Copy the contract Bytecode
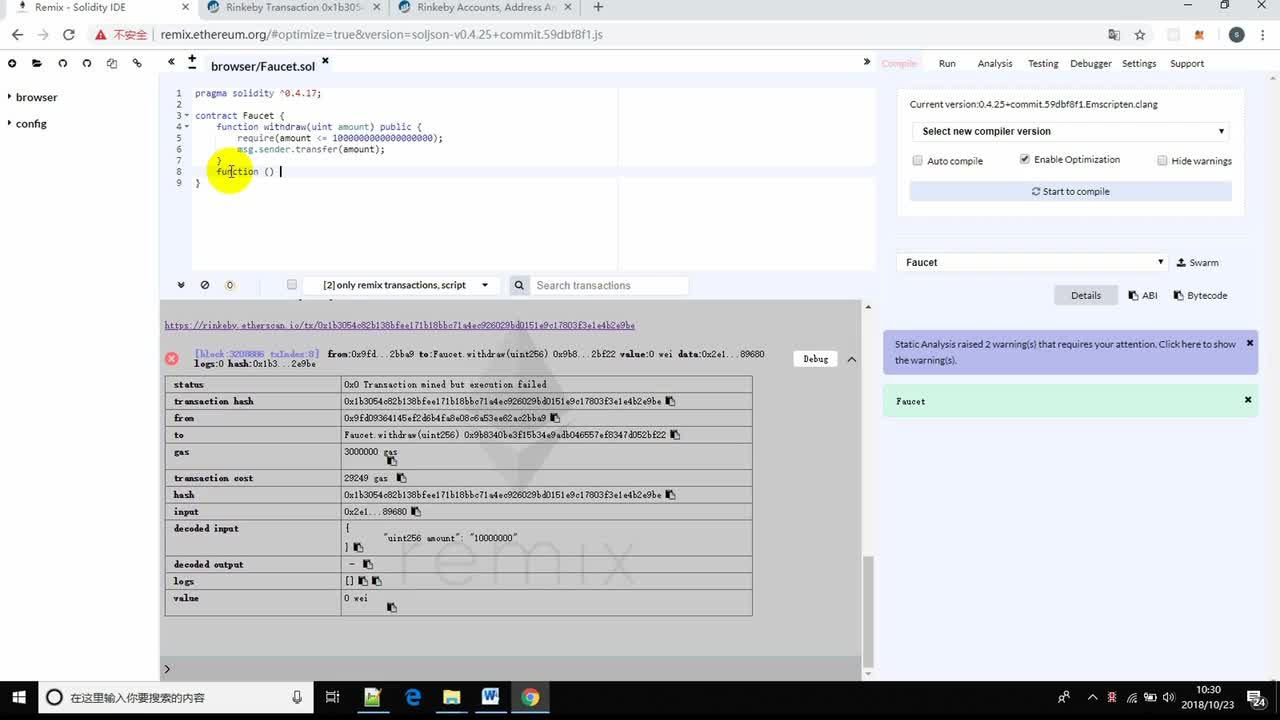1280x720 pixels. (1201, 295)
